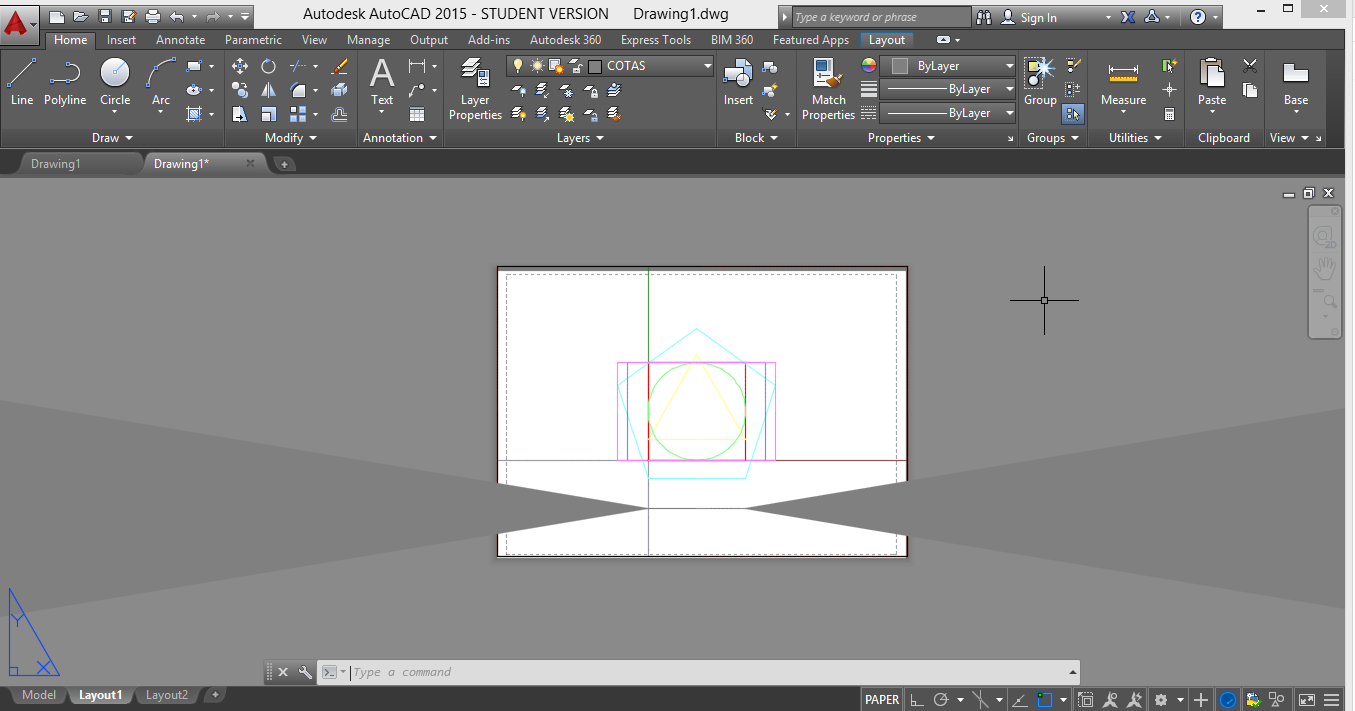Expand the Groups panel
The image size is (1355, 711).
tap(1053, 138)
